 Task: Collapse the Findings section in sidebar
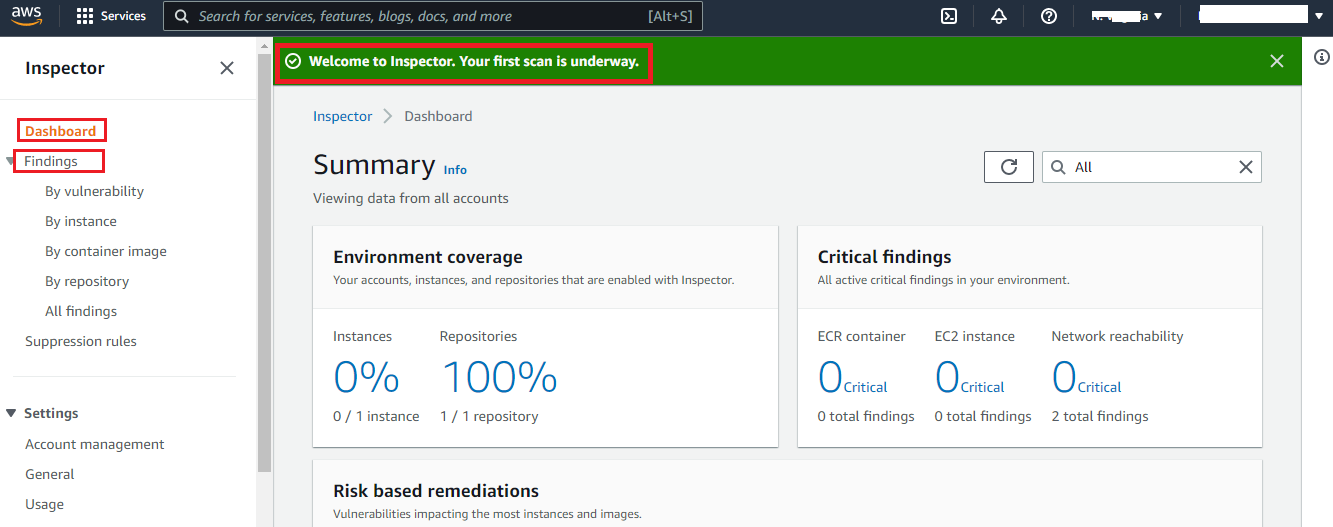pyautogui.click(x=10, y=161)
